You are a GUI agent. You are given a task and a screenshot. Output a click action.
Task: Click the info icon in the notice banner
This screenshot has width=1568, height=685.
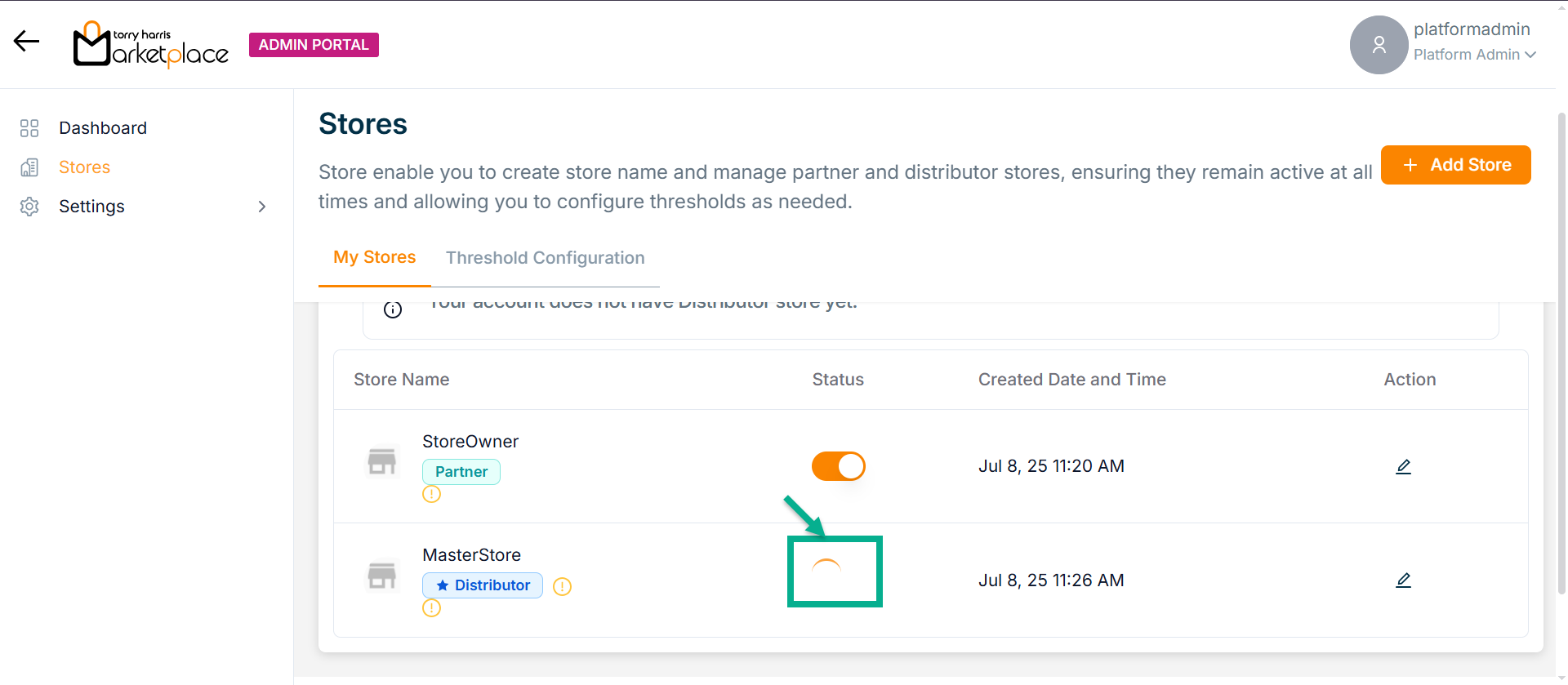393,309
